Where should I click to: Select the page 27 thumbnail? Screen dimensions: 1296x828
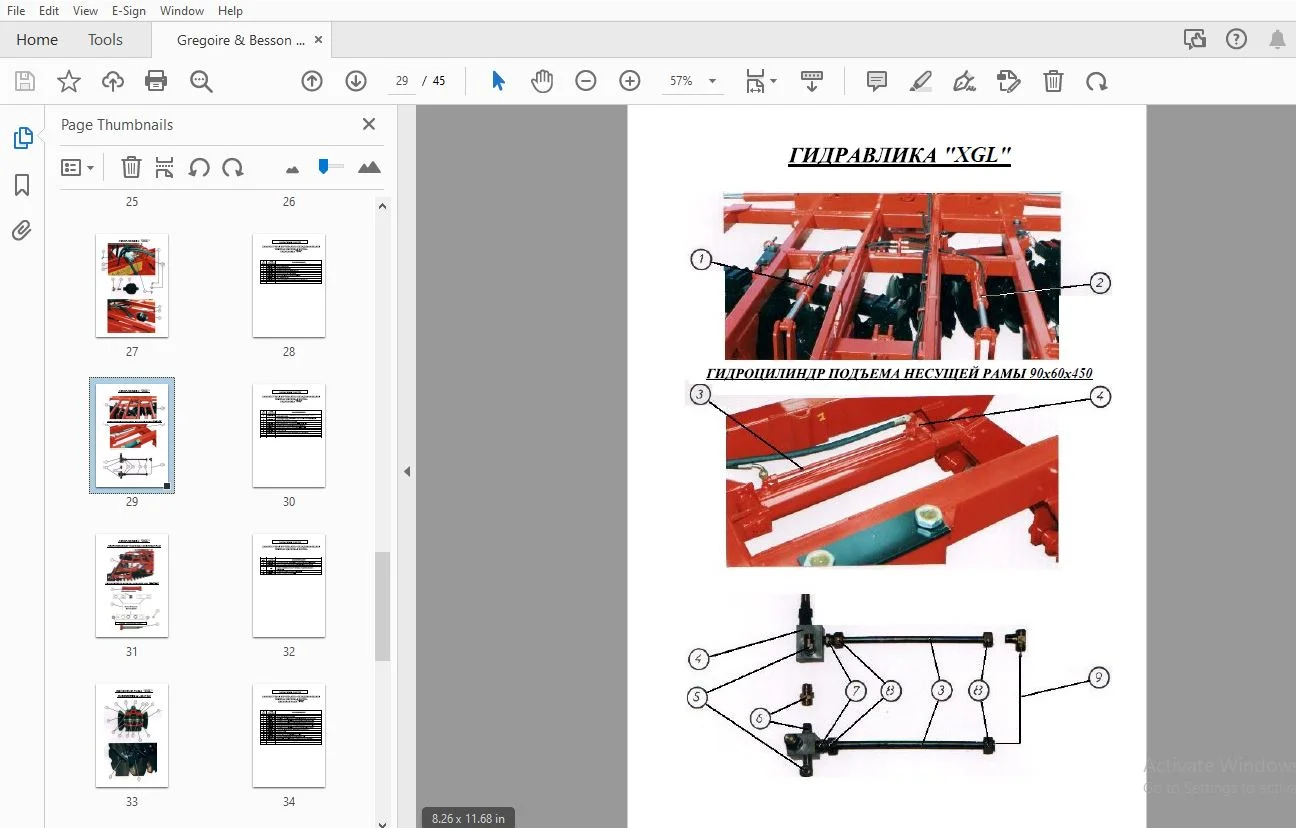coord(132,286)
